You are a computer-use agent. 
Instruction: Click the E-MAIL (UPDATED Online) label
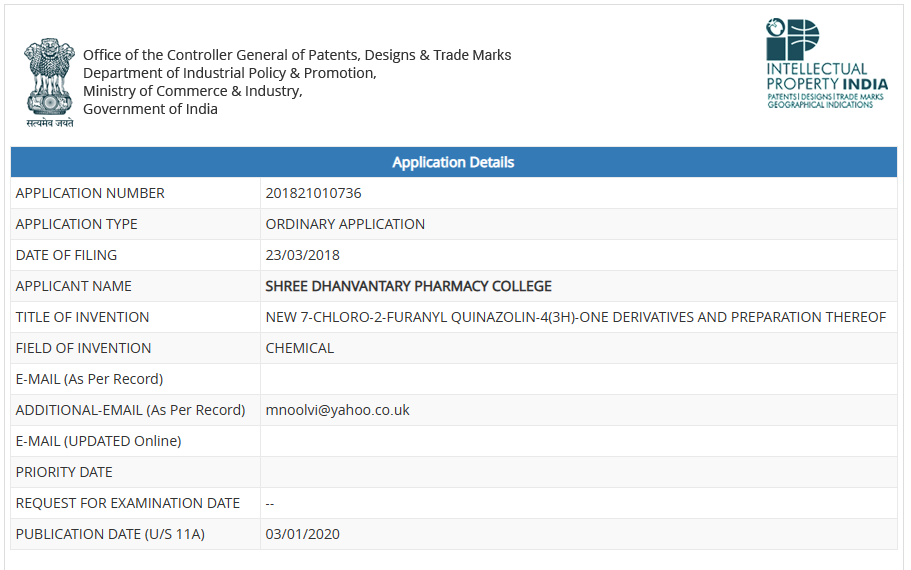click(x=98, y=441)
